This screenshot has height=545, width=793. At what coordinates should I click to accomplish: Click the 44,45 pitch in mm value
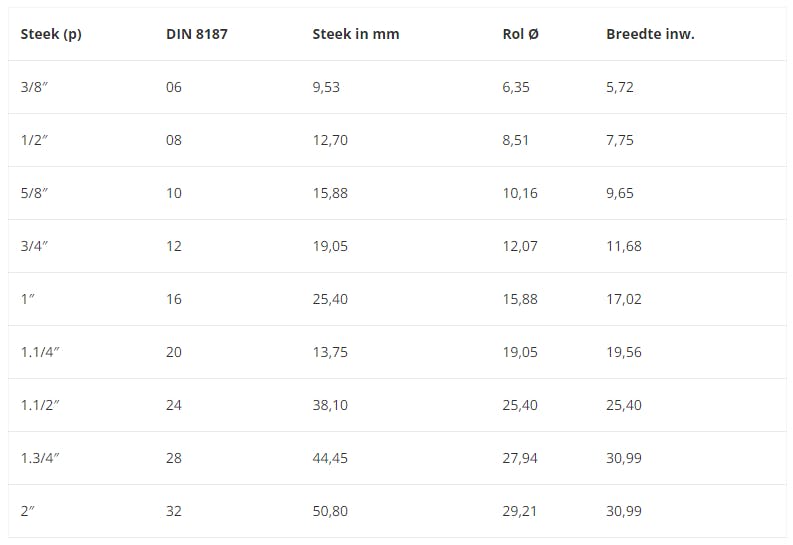(330, 458)
